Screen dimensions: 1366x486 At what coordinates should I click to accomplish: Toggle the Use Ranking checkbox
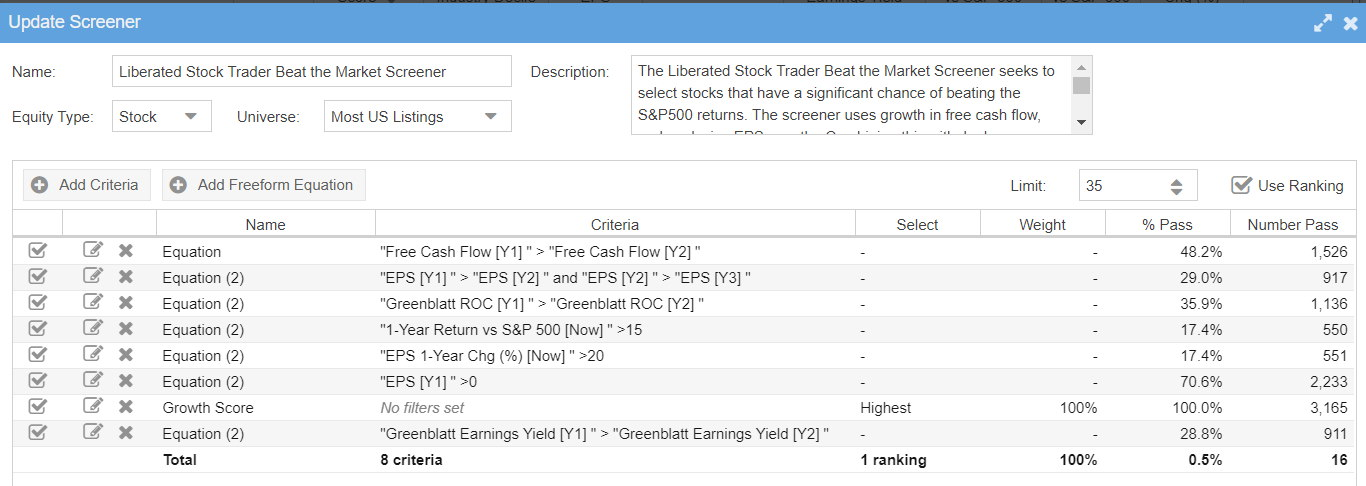(x=1241, y=185)
